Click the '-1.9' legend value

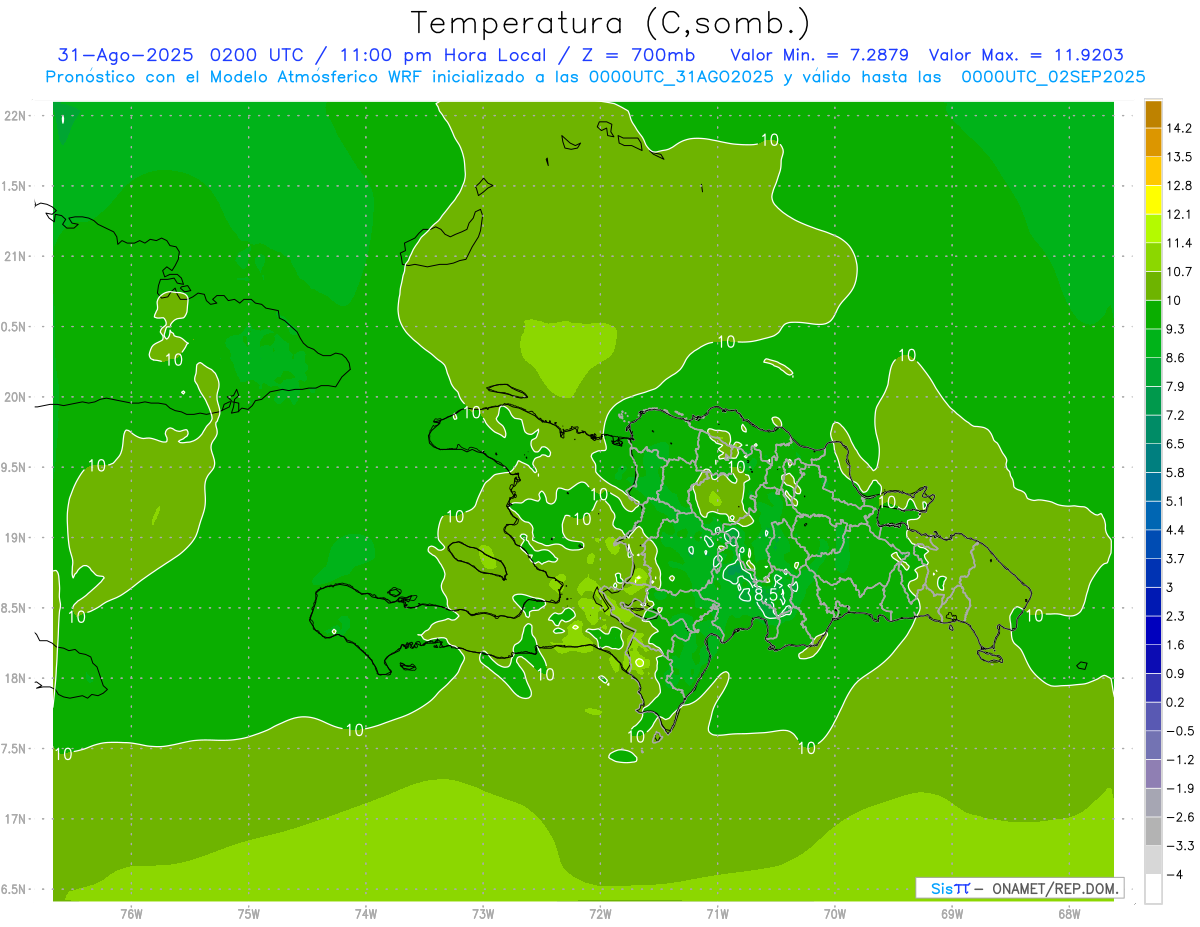click(x=1181, y=788)
